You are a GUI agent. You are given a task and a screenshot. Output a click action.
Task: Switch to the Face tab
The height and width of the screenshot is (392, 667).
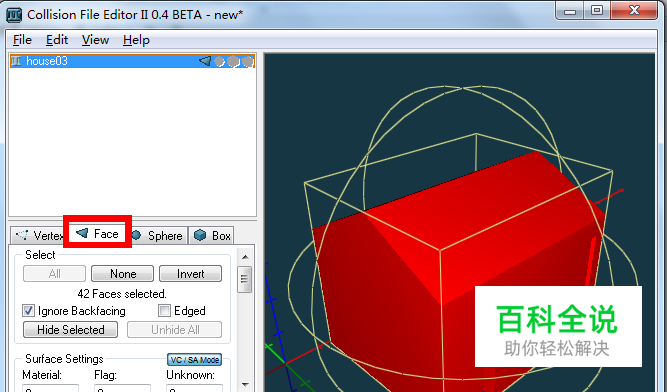(97, 233)
